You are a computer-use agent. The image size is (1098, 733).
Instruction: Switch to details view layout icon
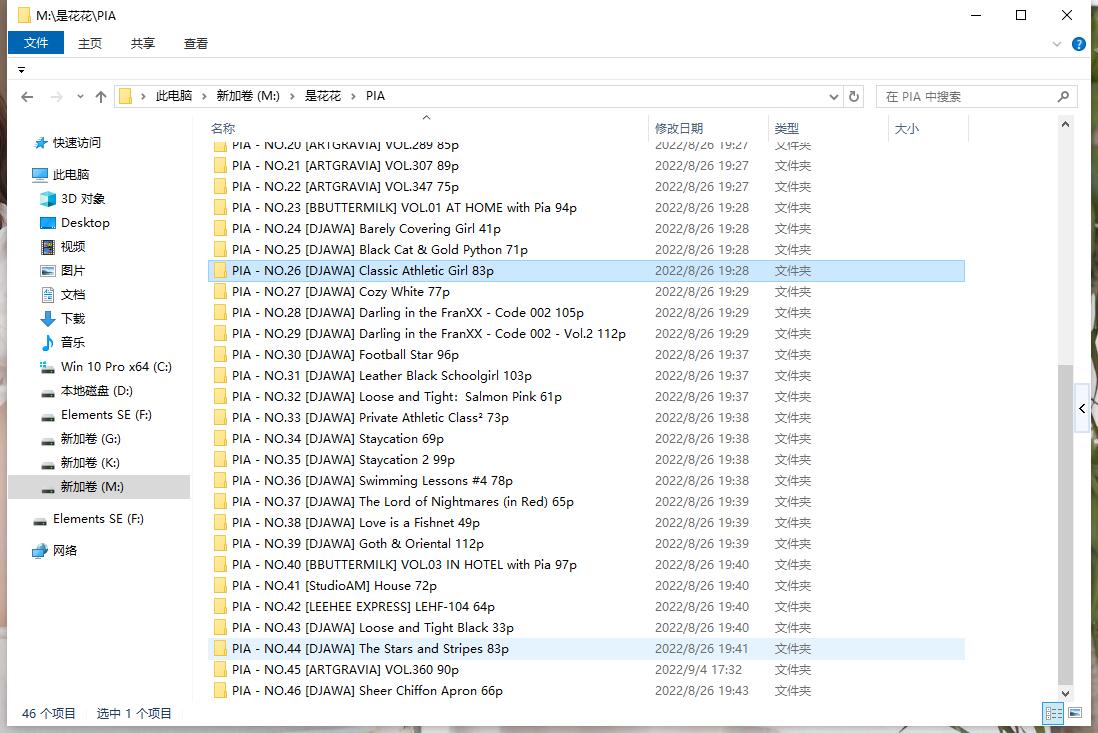click(x=1053, y=713)
